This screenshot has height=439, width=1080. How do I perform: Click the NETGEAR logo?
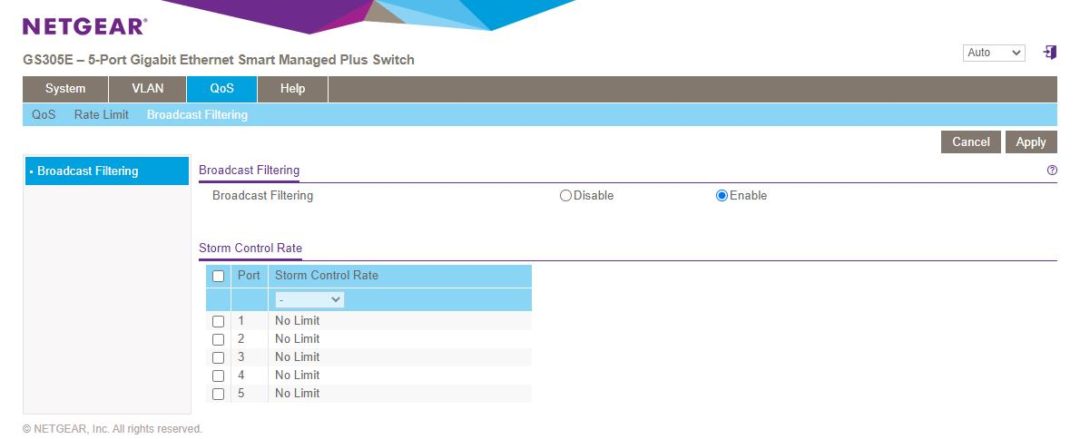[x=84, y=26]
